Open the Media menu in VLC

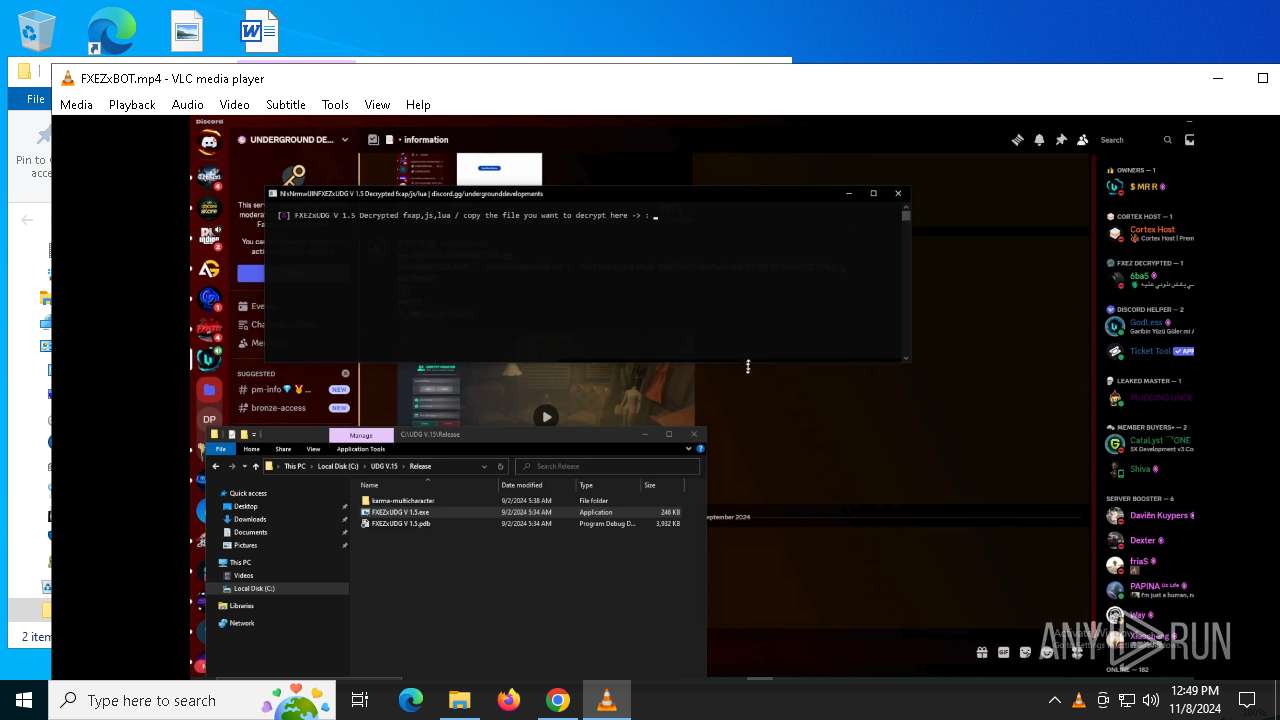76,105
